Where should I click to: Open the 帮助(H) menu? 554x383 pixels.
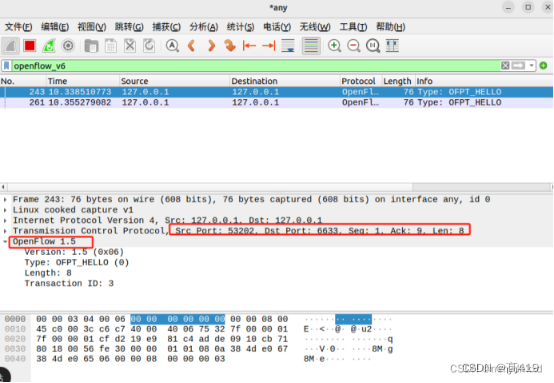click(390, 27)
